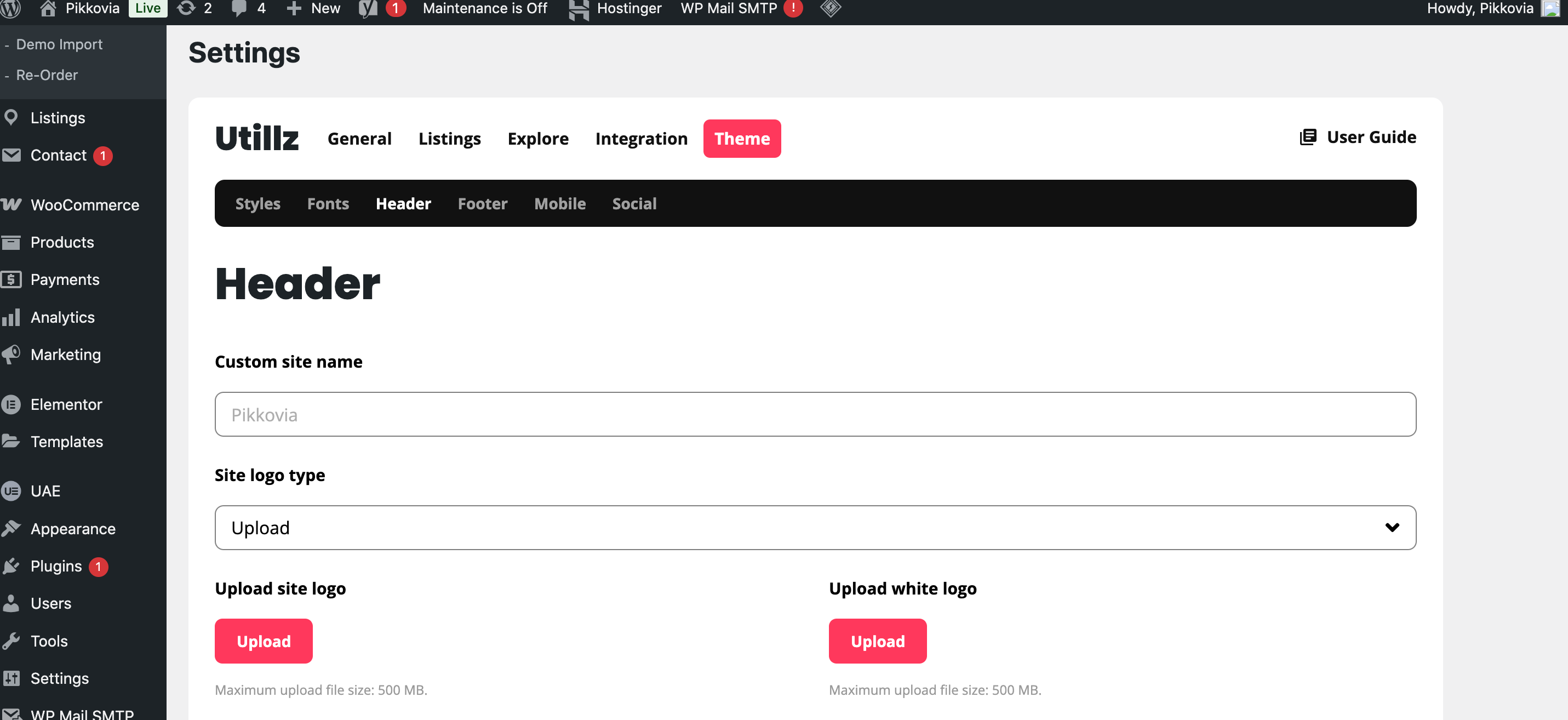Click the Contact notification badge
This screenshot has height=720, width=1568.
[103, 155]
